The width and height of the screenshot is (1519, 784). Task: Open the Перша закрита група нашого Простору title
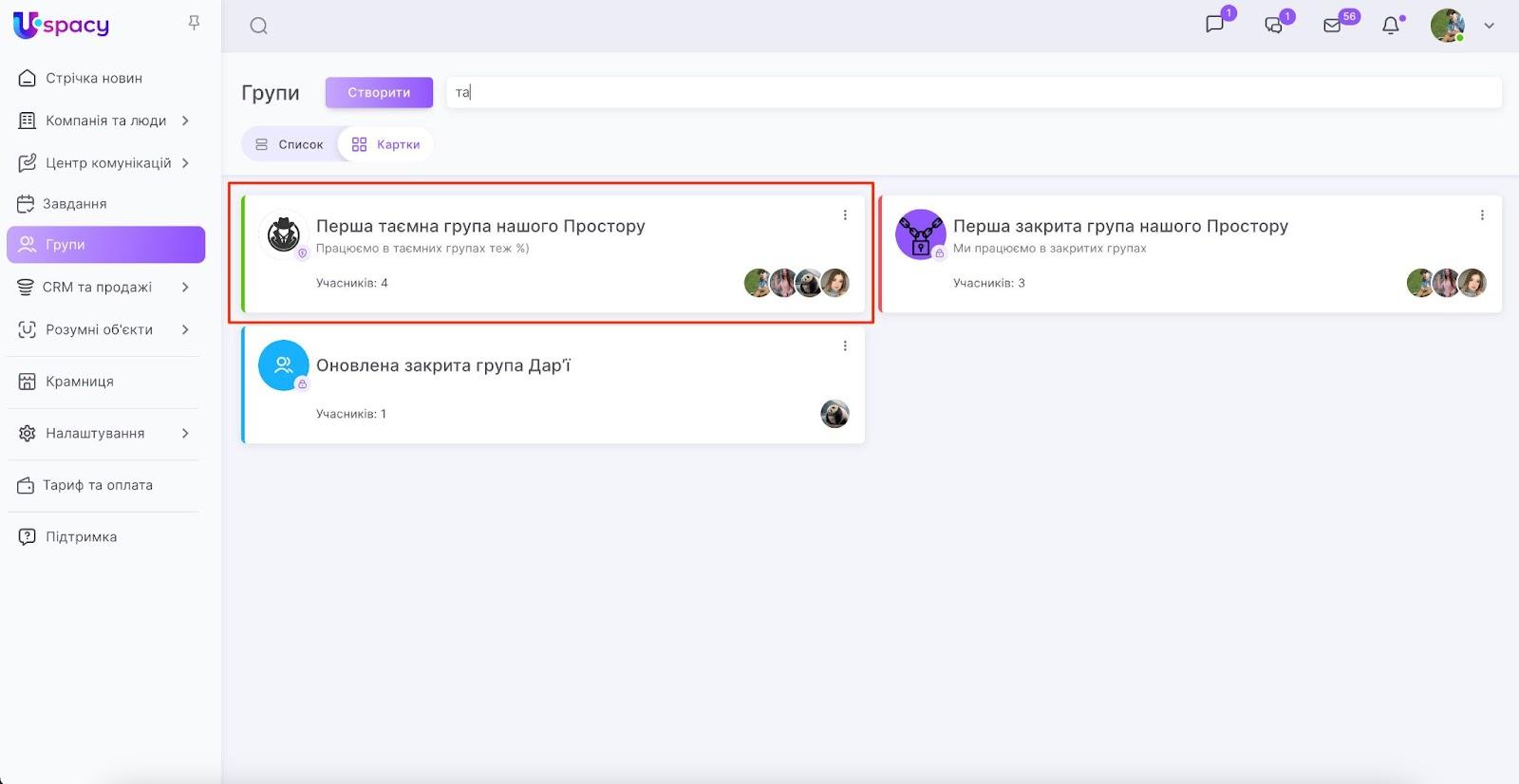pyautogui.click(x=1120, y=226)
